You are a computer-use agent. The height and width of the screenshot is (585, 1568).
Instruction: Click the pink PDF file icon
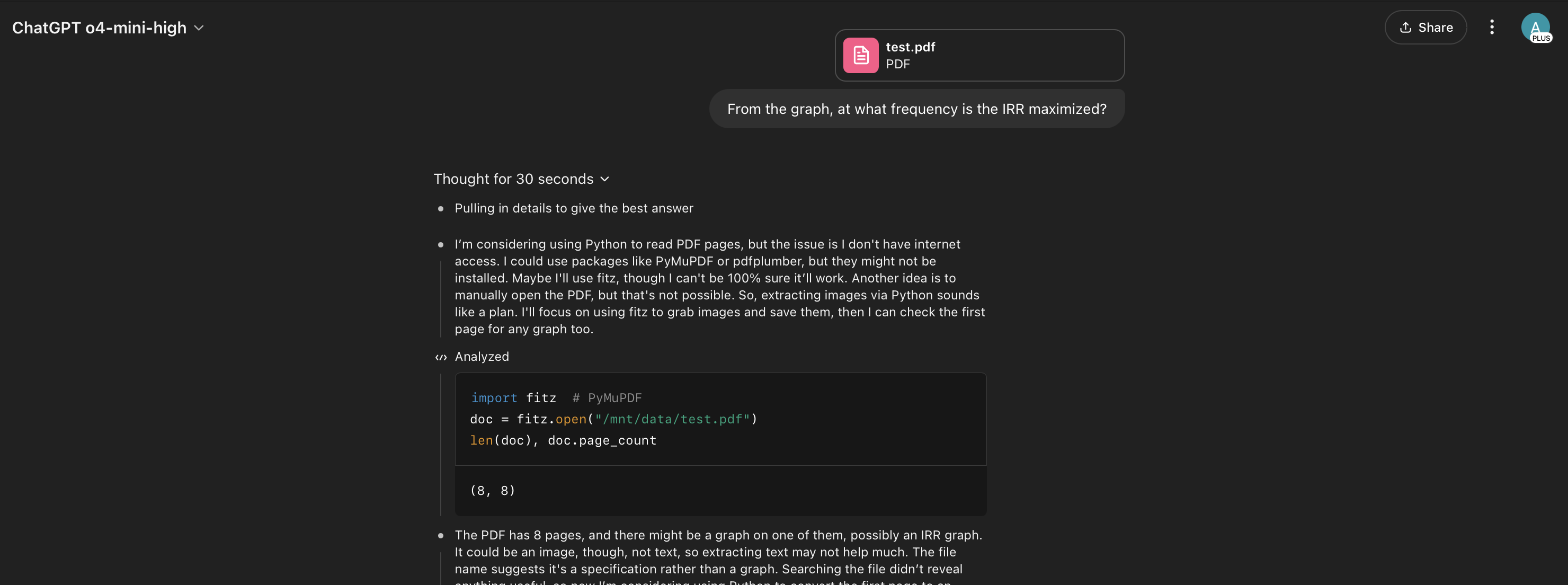(x=860, y=56)
